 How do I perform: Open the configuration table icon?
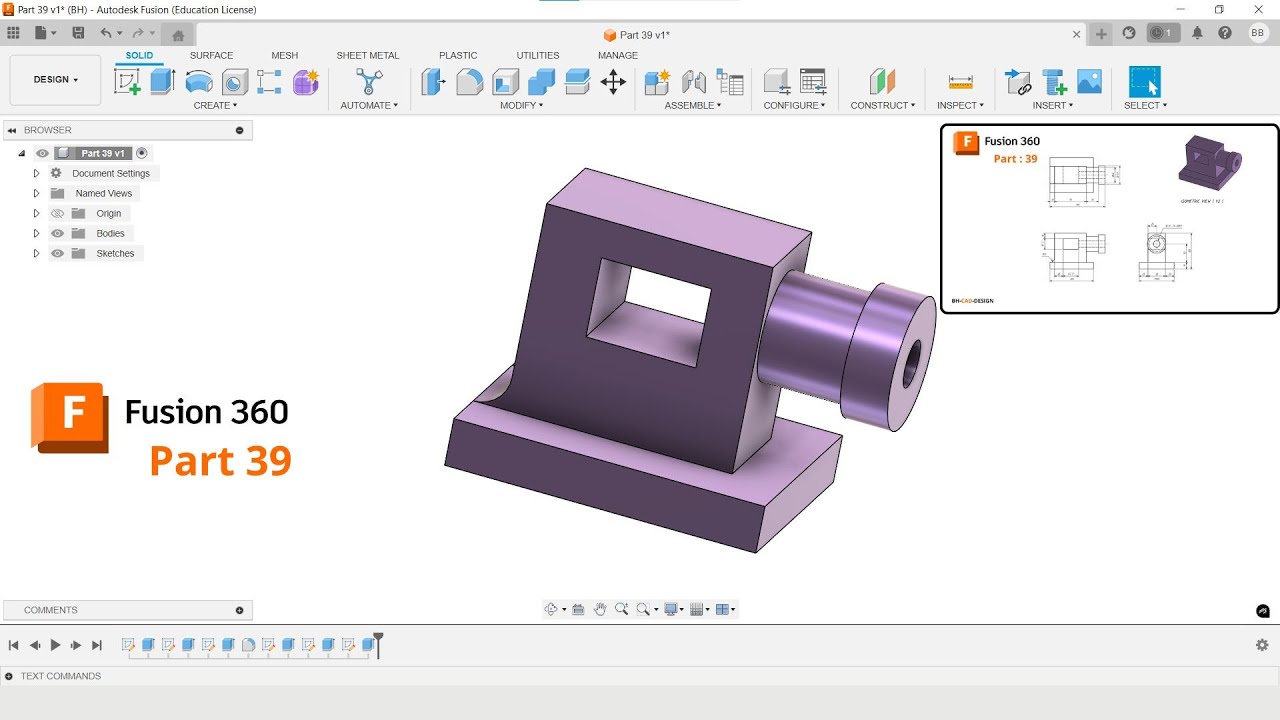pos(813,82)
